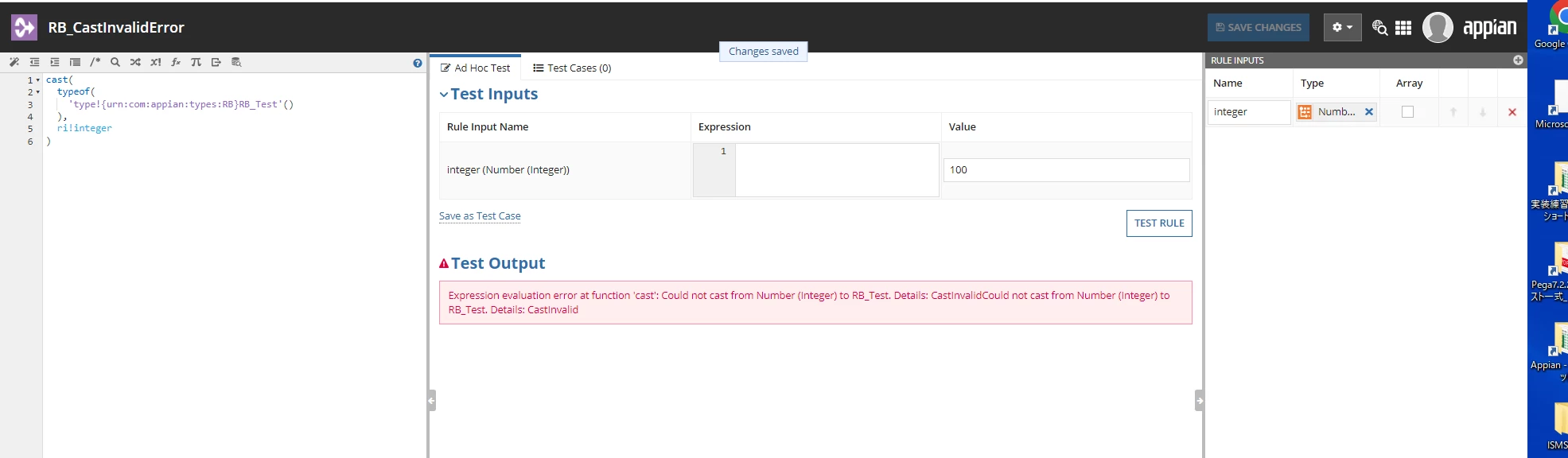The image size is (1568, 458).
Task: Click the indent code toolbar icon
Action: pos(55,62)
